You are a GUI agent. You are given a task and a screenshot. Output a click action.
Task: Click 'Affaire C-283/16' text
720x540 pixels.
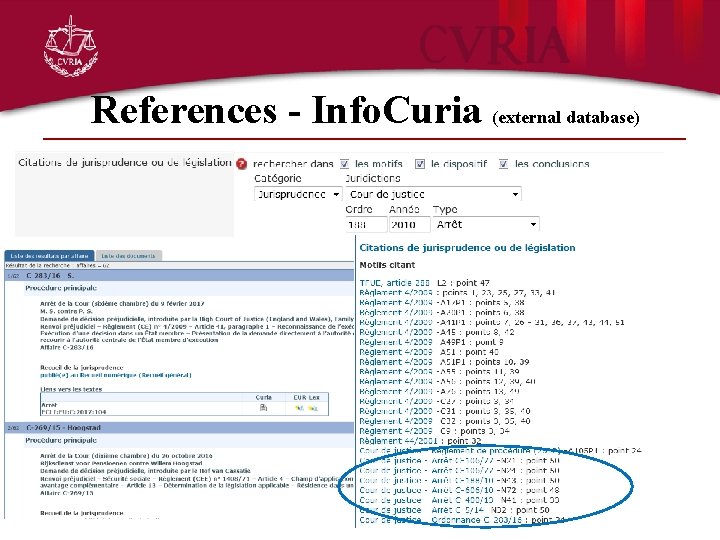click(x=67, y=348)
